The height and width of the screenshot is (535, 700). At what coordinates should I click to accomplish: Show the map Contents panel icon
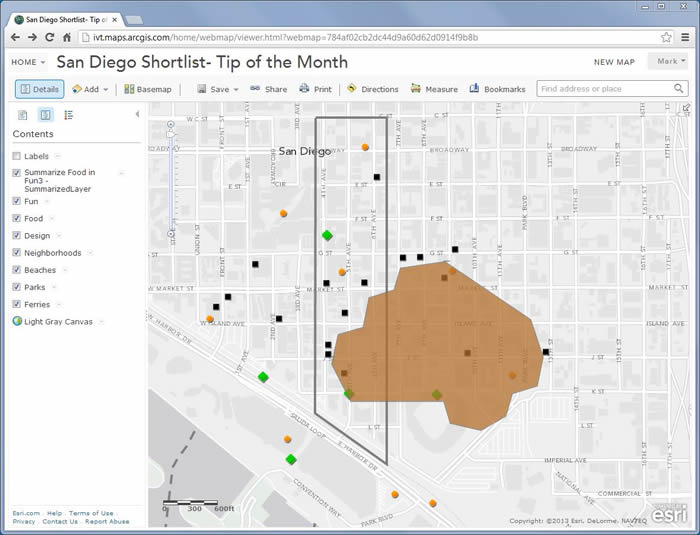[x=46, y=115]
